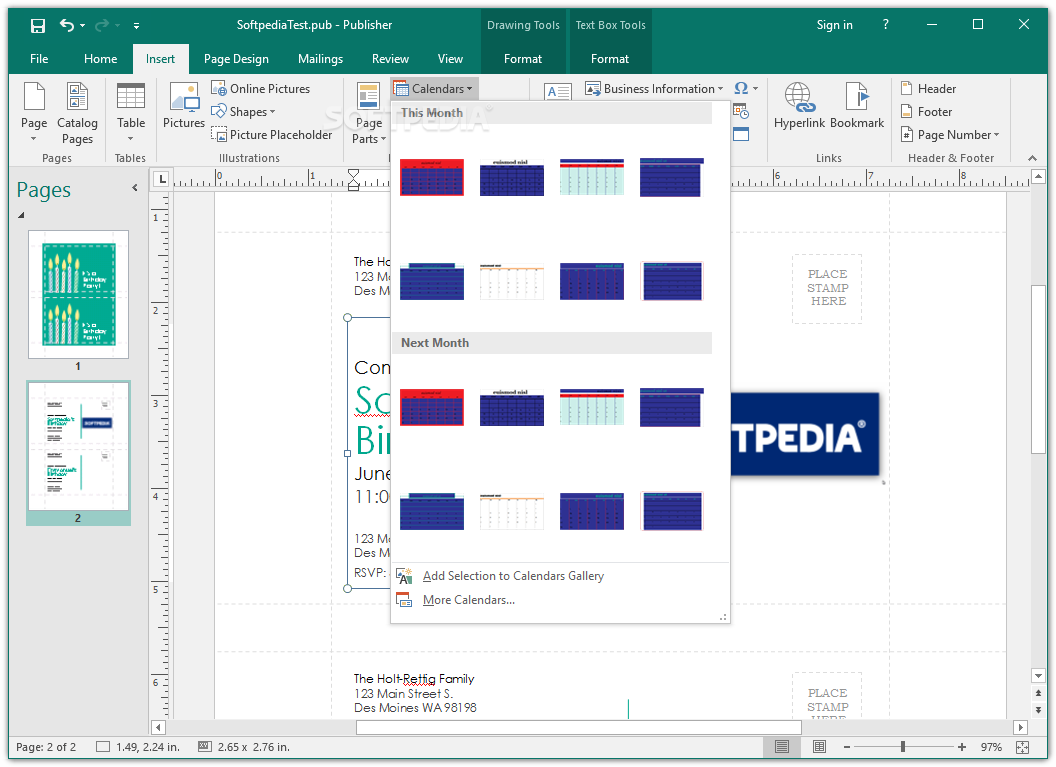The height and width of the screenshot is (767, 1056).
Task: Insert Date and Time icon
Action: [x=741, y=111]
